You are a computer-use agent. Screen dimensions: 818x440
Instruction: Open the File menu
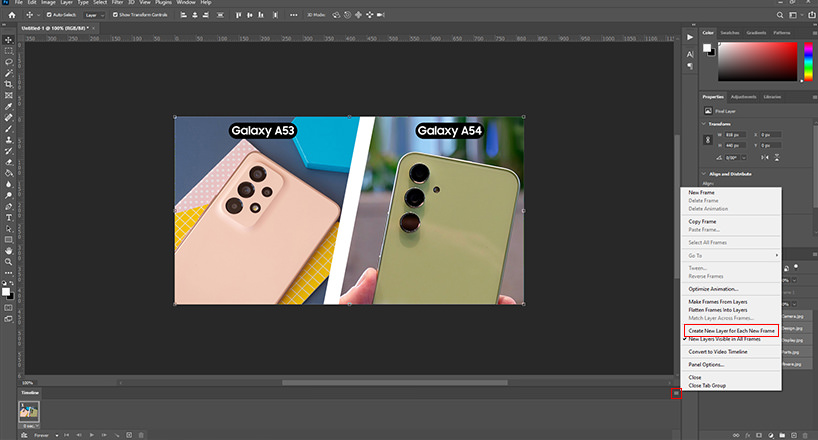pyautogui.click(x=19, y=3)
